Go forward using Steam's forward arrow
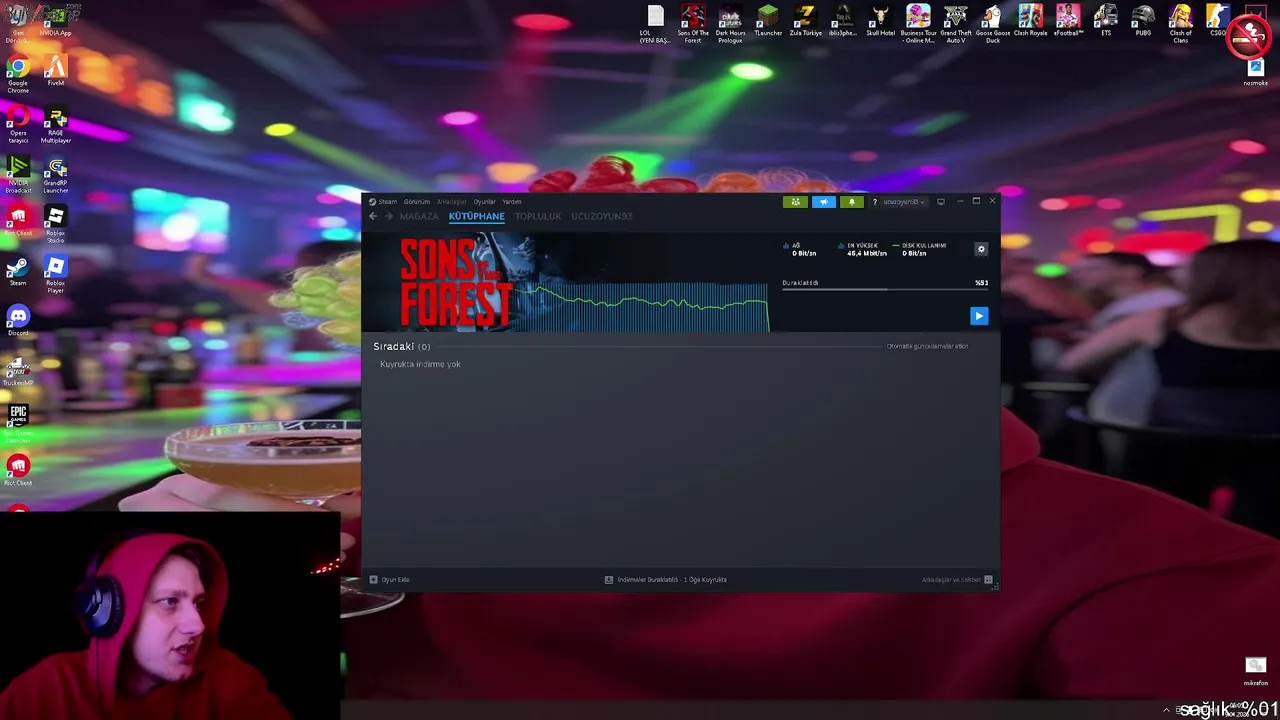The width and height of the screenshot is (1280, 720). [389, 216]
